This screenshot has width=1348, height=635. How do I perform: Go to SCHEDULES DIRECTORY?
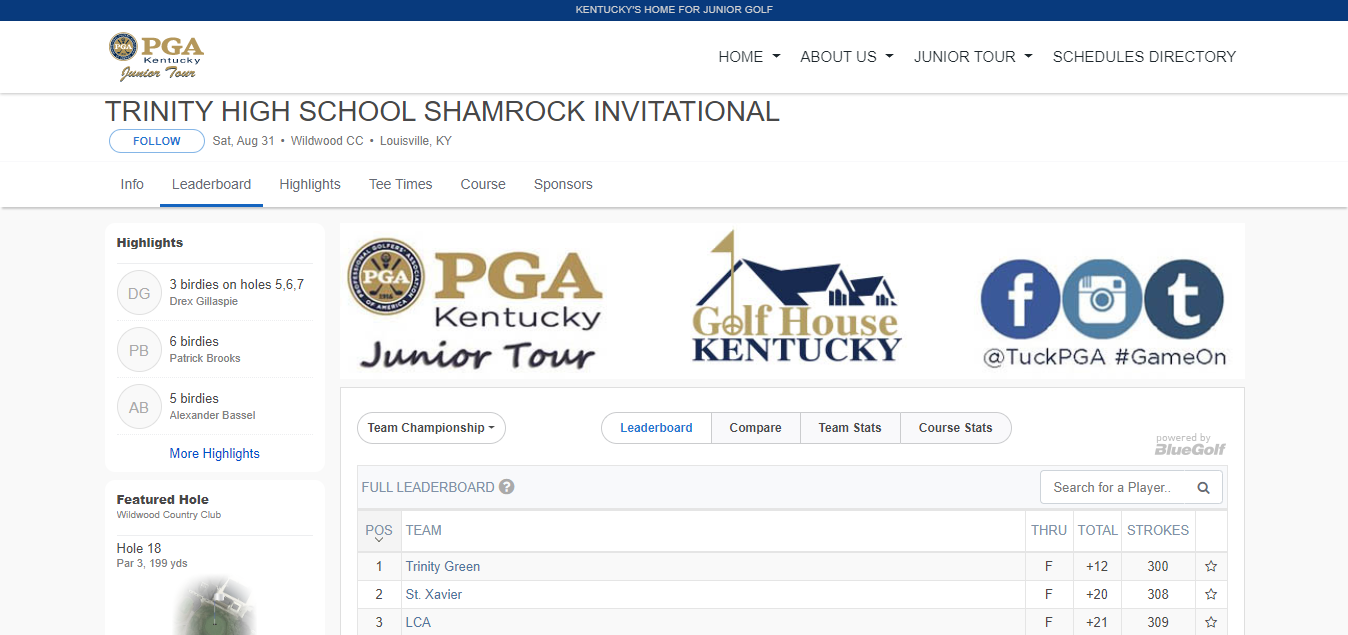click(x=1144, y=57)
